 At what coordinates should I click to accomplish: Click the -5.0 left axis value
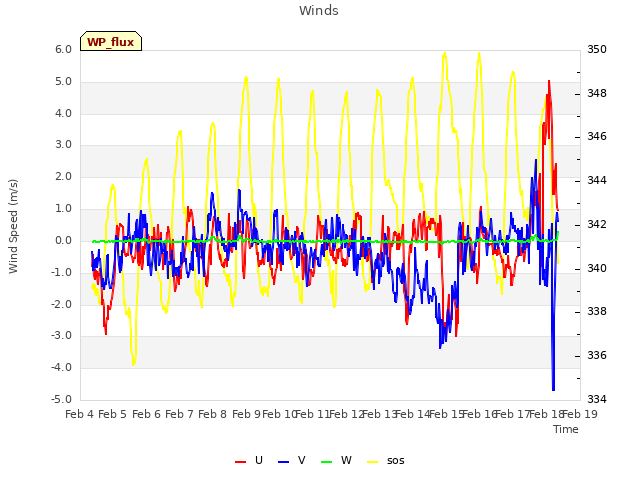(61, 399)
